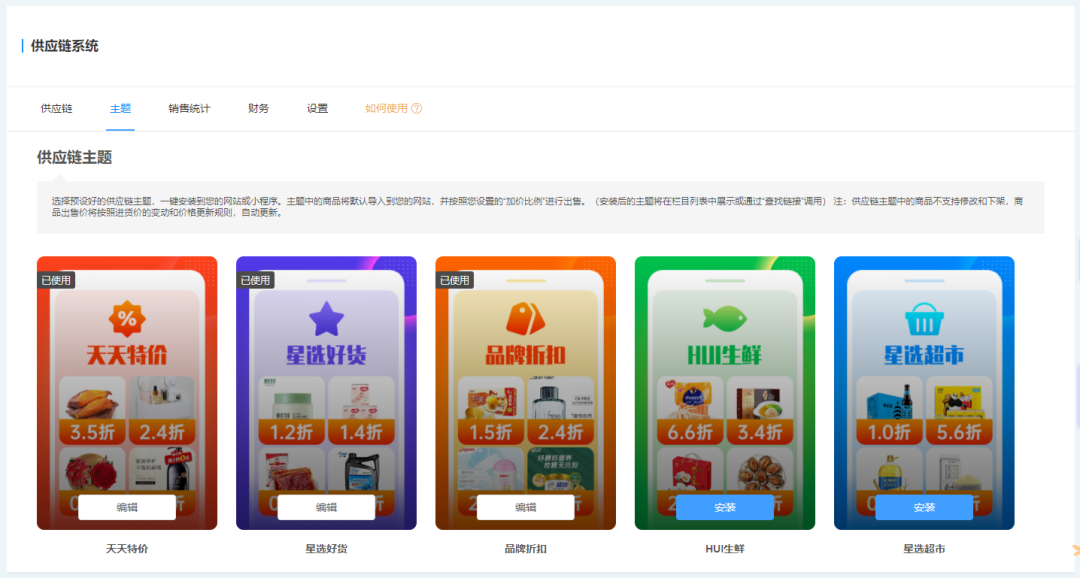Click the 已使用 badge on 品牌折扣 card
The image size is (1080, 578).
(455, 280)
